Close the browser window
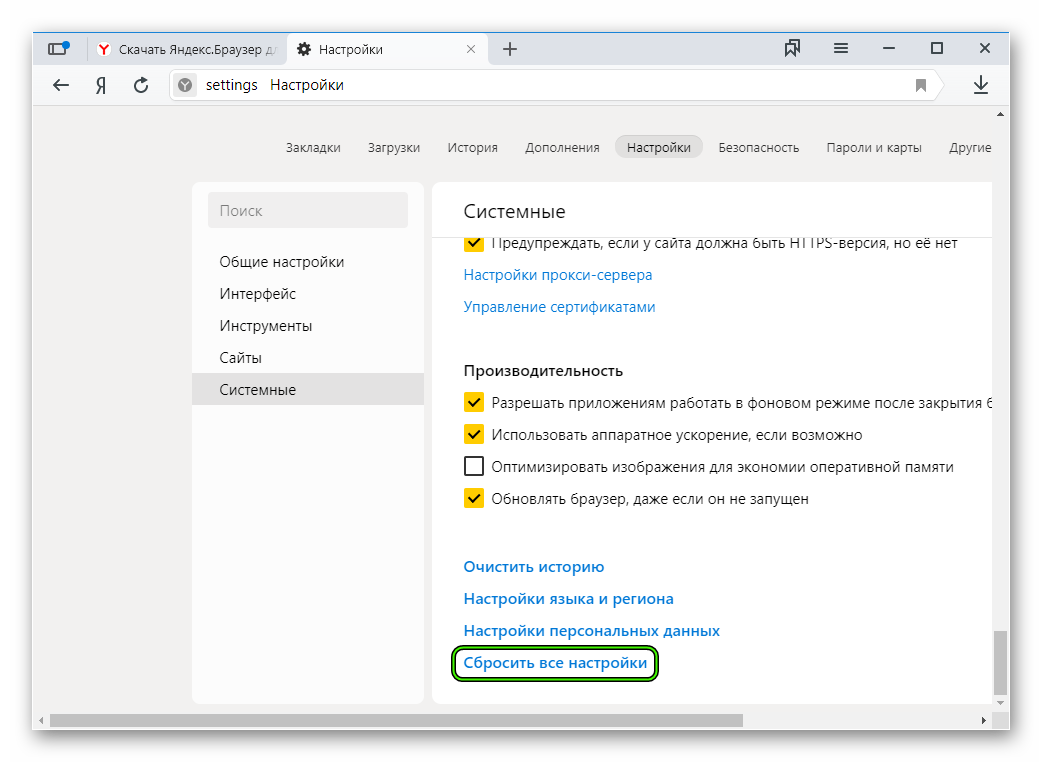The height and width of the screenshot is (762, 1042). coord(985,48)
